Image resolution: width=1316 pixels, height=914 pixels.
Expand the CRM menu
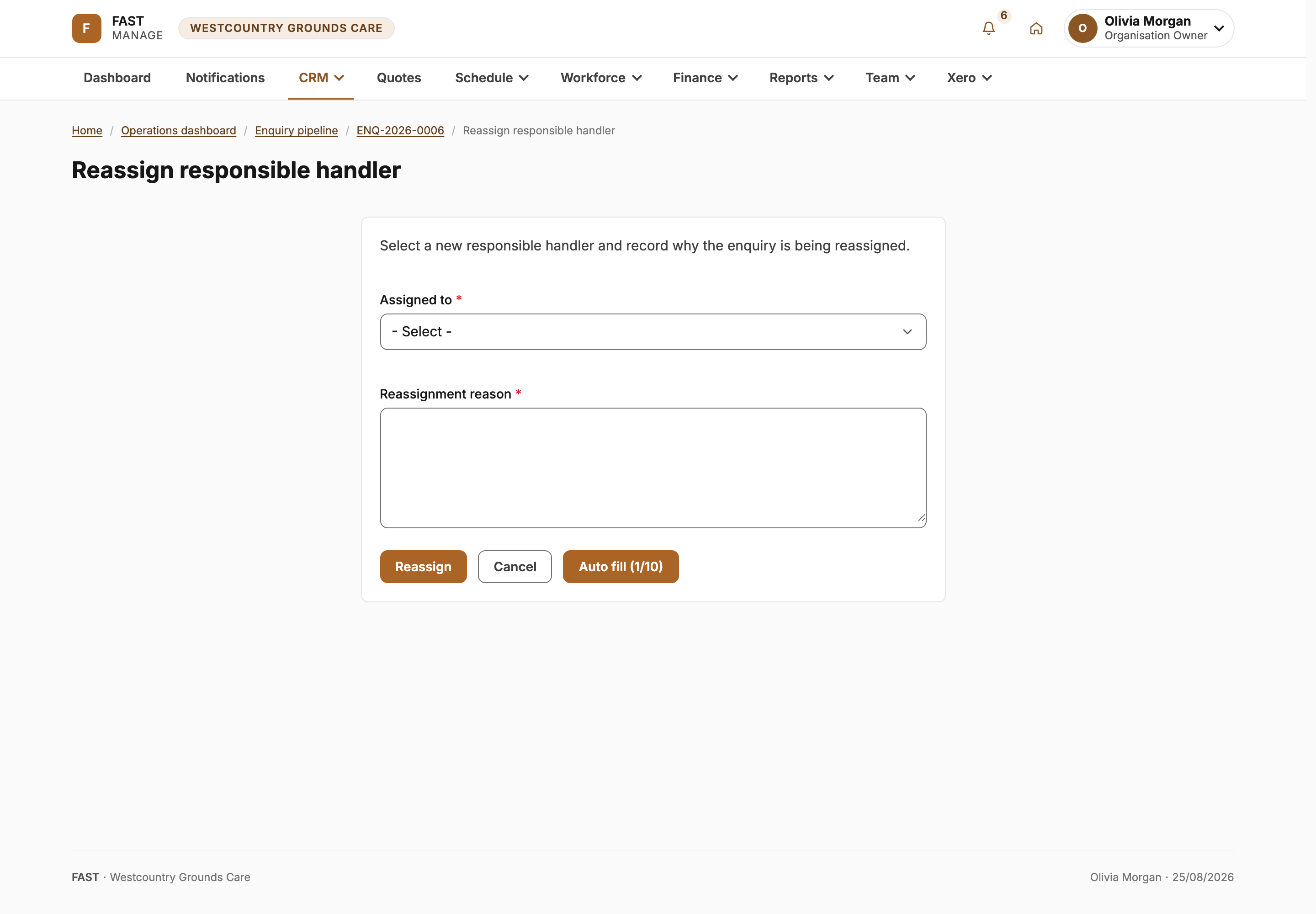(x=321, y=78)
